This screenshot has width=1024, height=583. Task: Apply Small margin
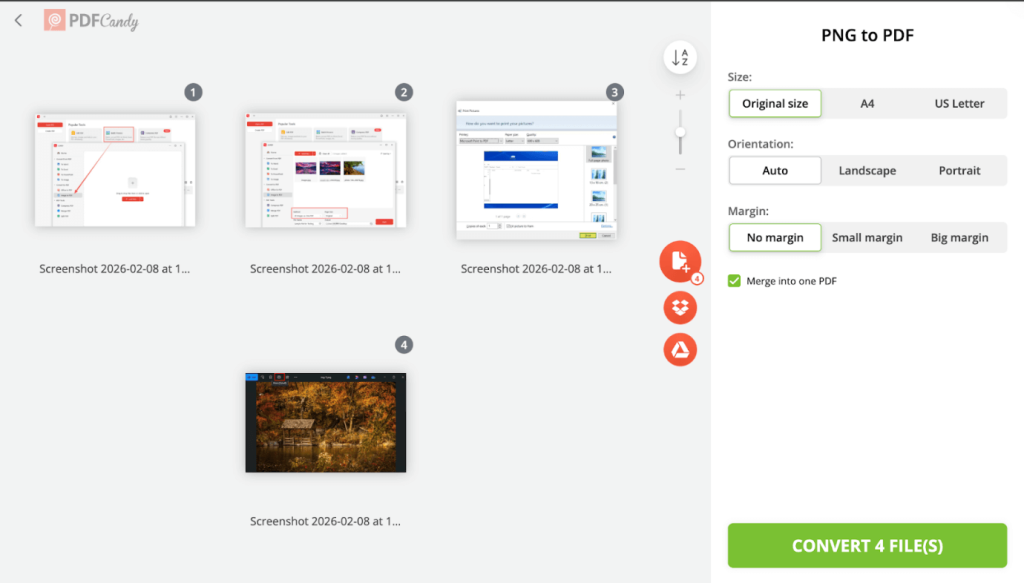click(x=867, y=237)
